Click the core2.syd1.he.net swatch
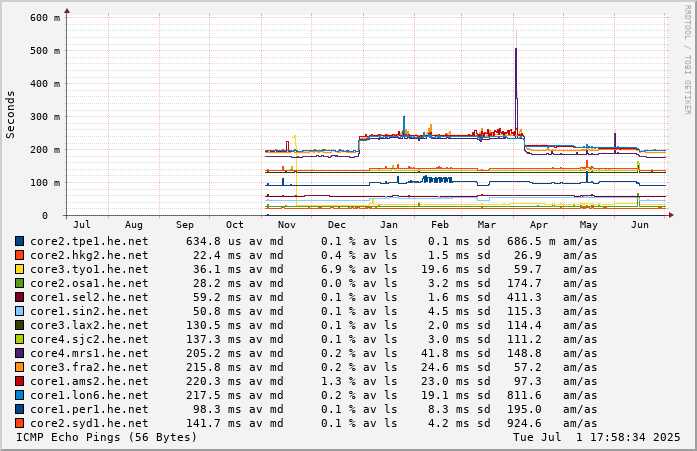Screen dimensions: 697x451 click(20, 423)
